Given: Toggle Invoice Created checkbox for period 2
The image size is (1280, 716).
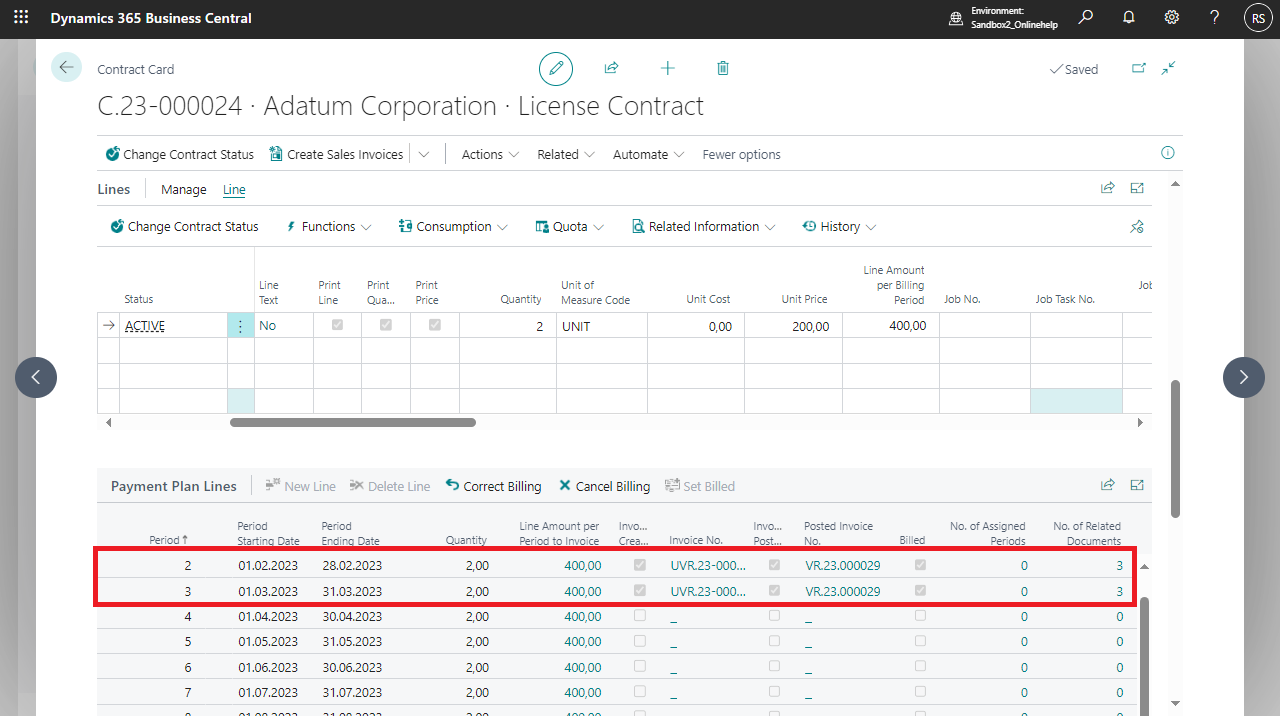Looking at the screenshot, I should pyautogui.click(x=640, y=565).
